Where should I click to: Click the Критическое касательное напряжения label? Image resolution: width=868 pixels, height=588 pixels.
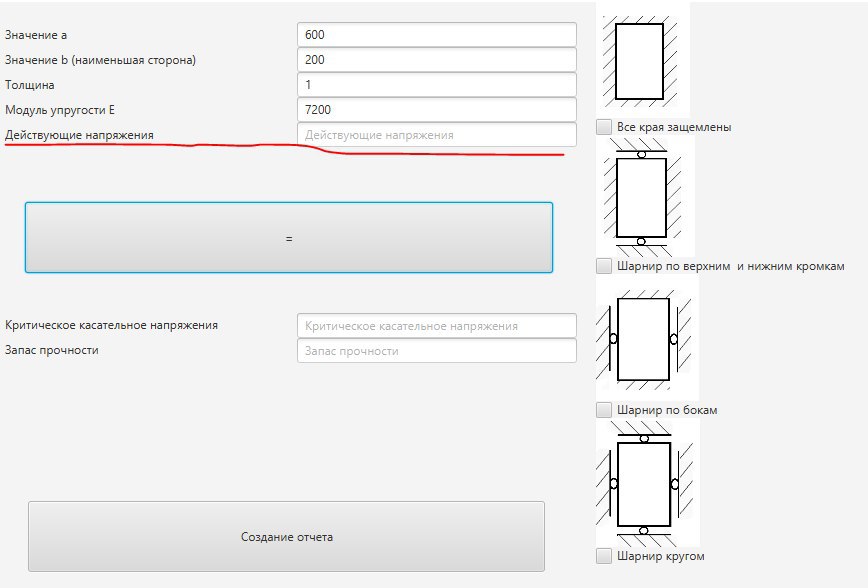(111, 325)
